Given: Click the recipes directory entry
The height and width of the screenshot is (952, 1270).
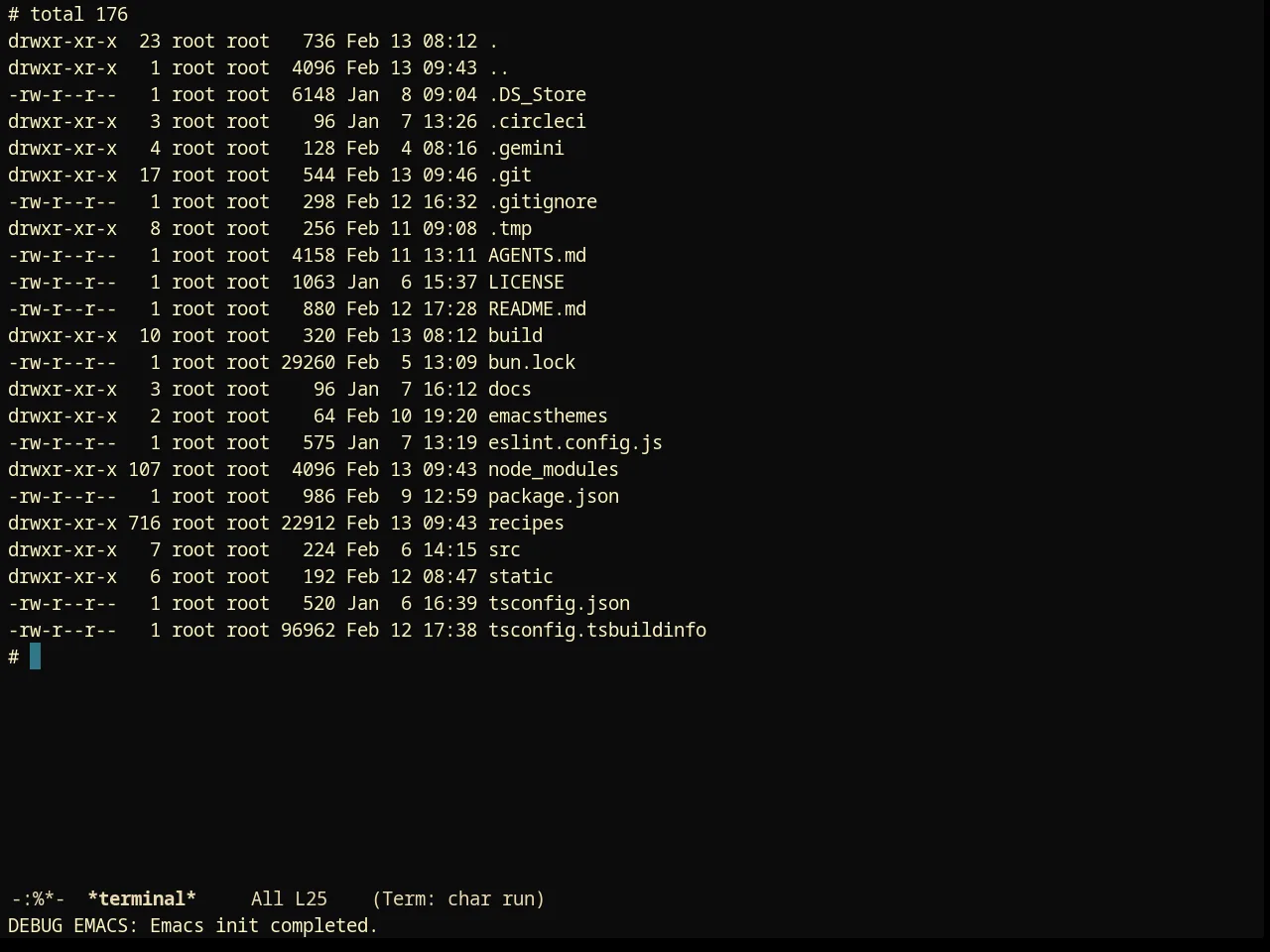Looking at the screenshot, I should tap(526, 523).
